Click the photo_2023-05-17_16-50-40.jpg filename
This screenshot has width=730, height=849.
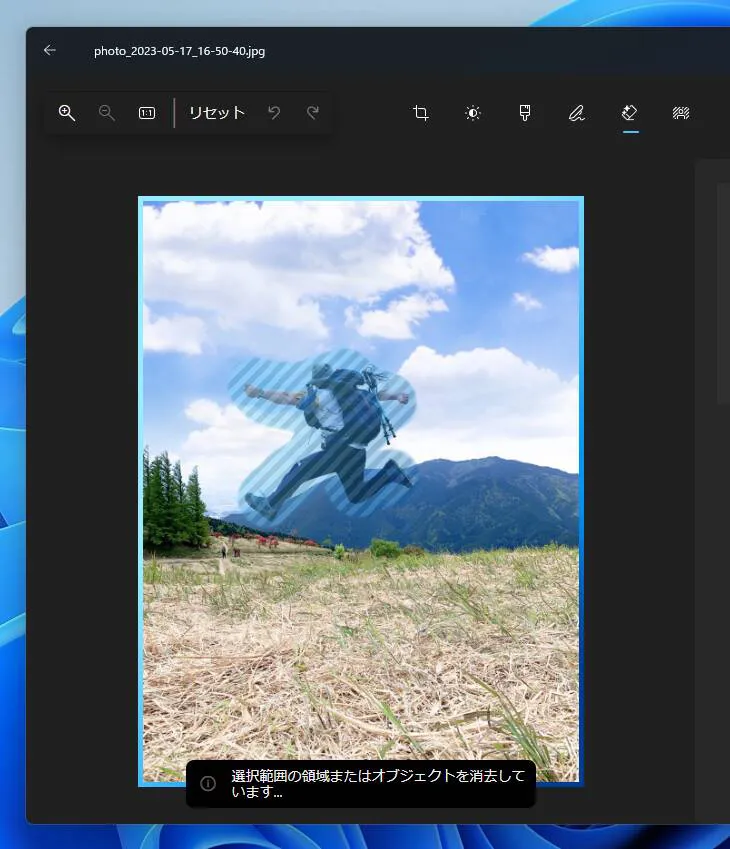pos(179,51)
